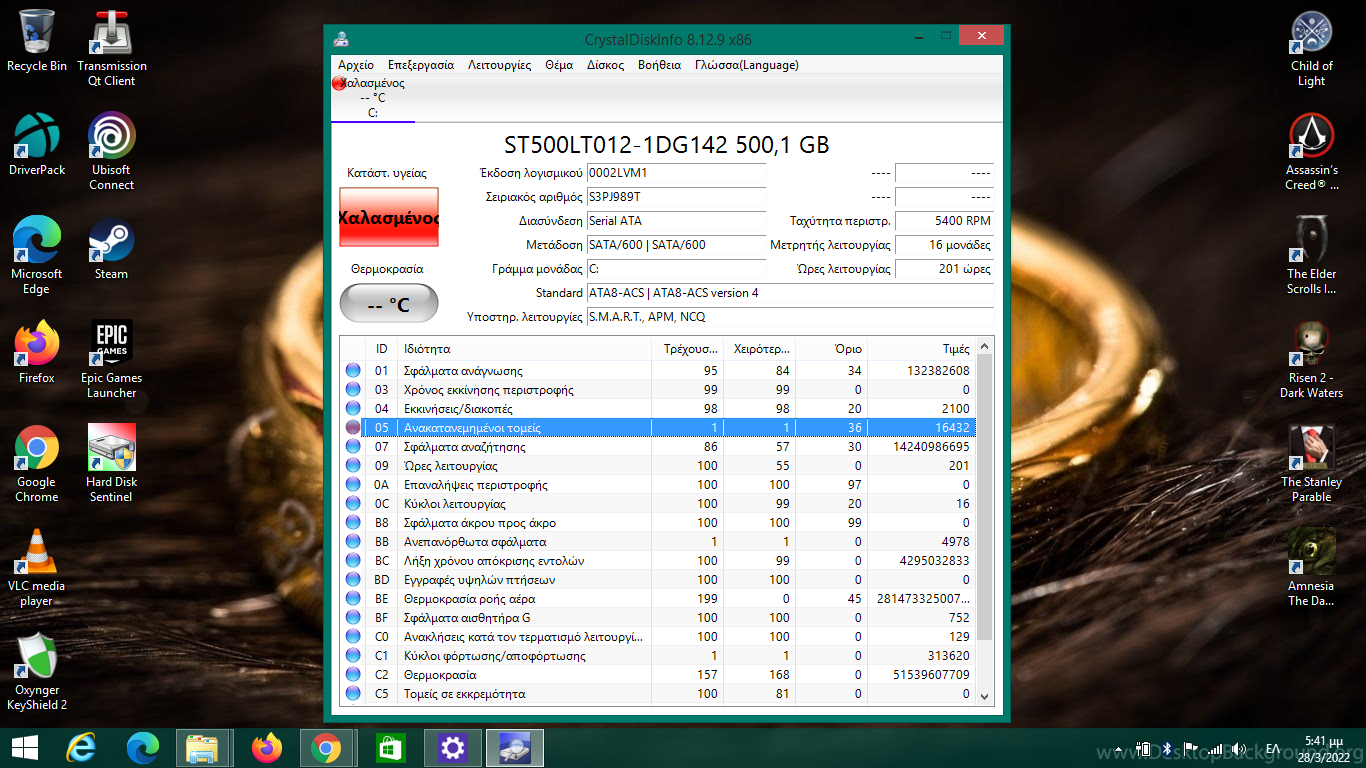Open the Λειτουργίες menu

499,65
